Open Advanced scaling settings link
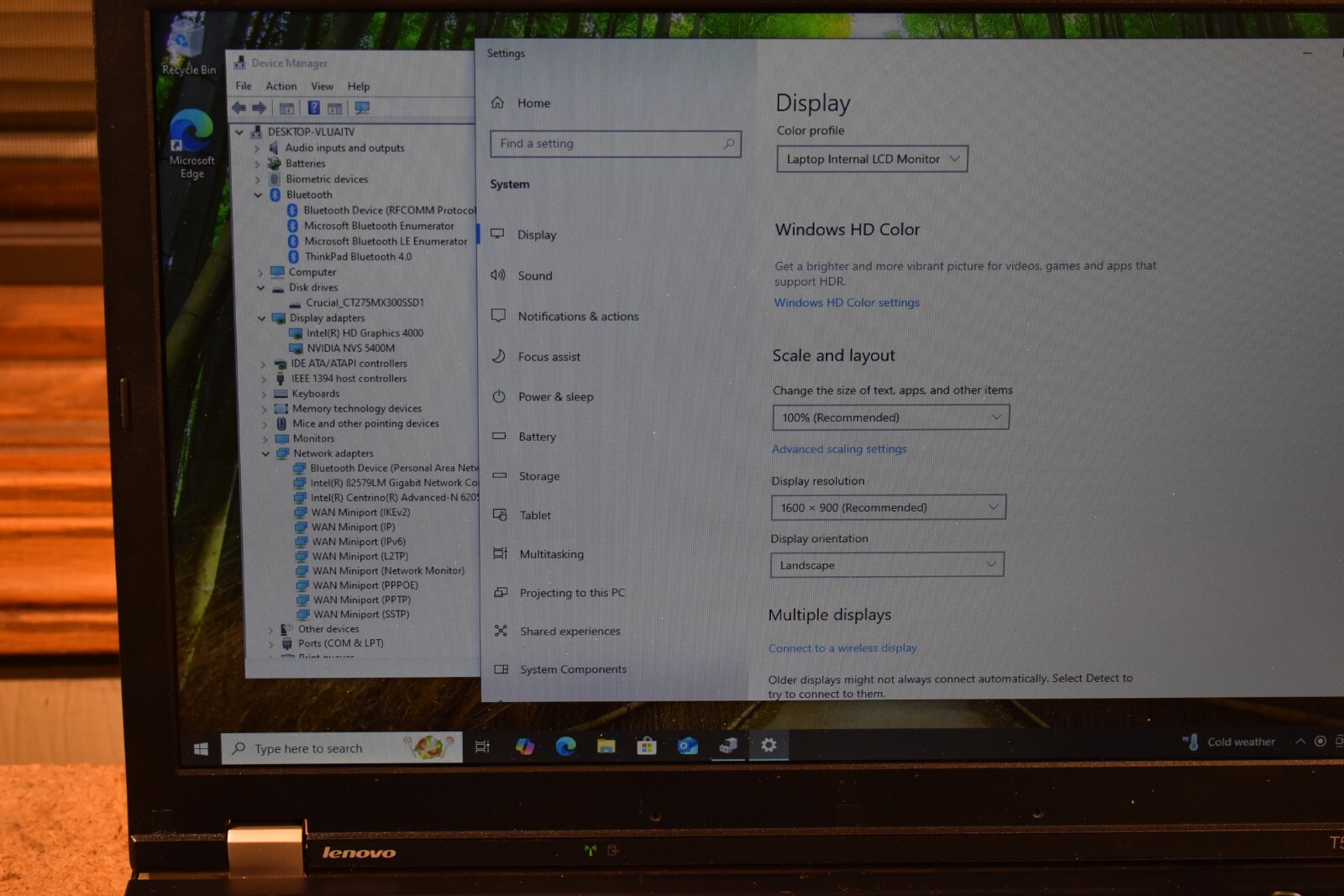Screen dimensions: 1344x896 [839, 449]
